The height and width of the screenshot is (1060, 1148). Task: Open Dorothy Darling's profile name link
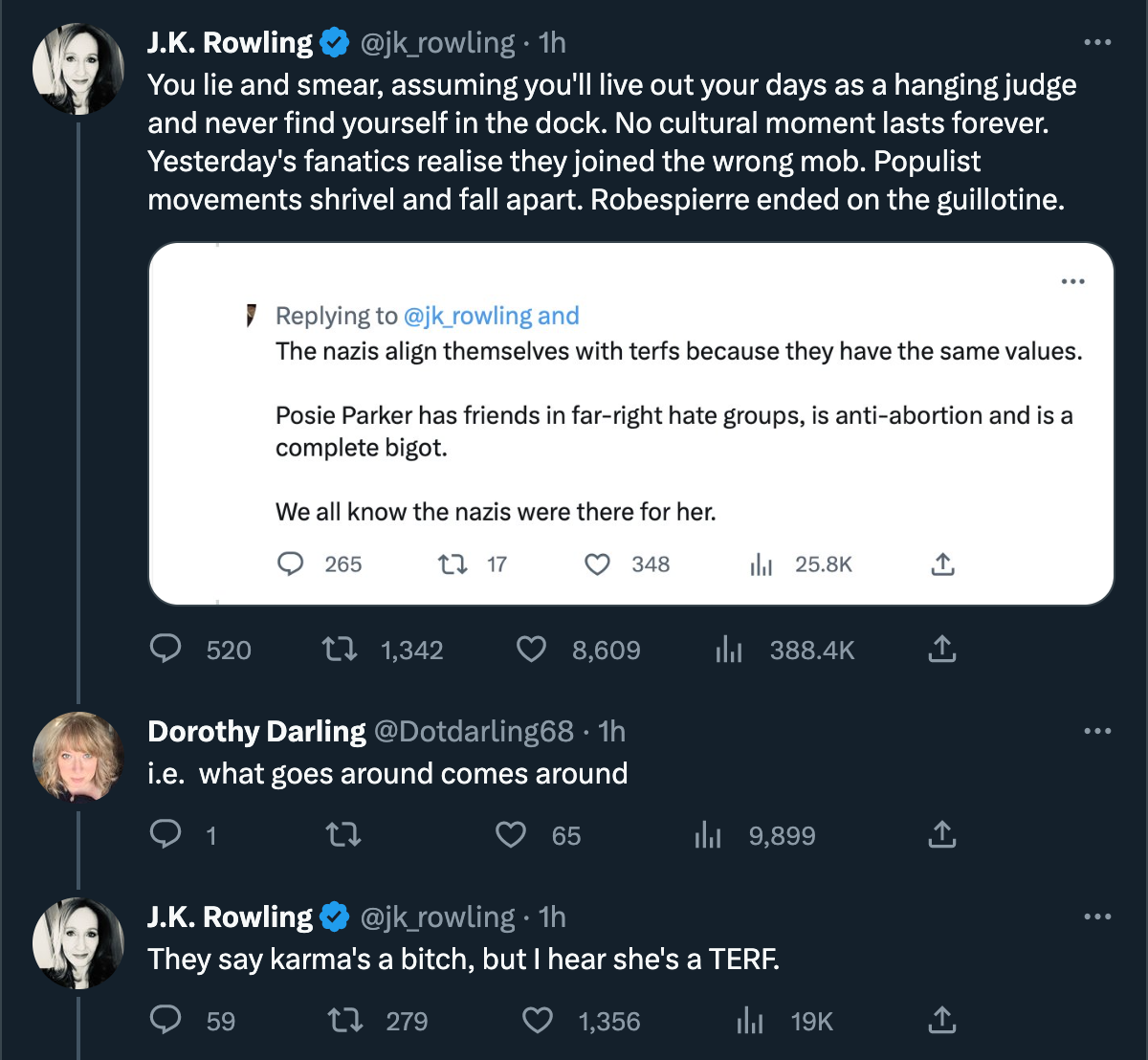(256, 732)
